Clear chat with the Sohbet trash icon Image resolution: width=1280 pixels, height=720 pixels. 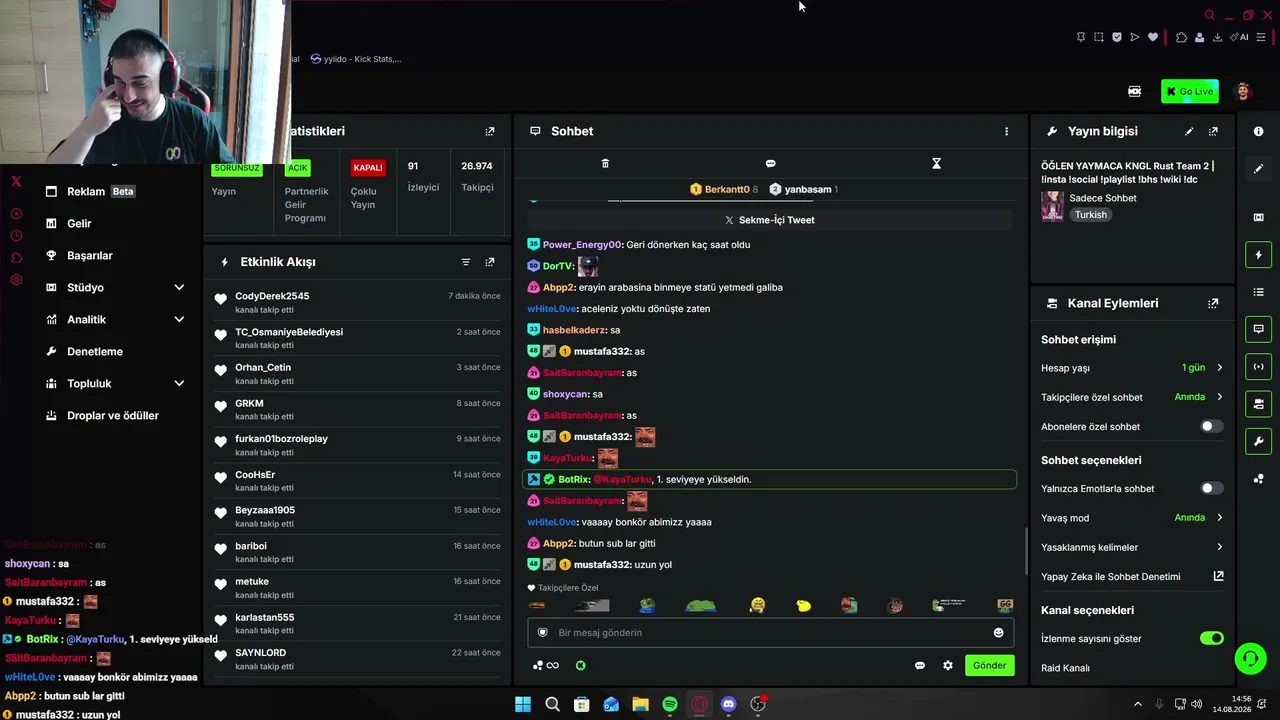pyautogui.click(x=605, y=163)
